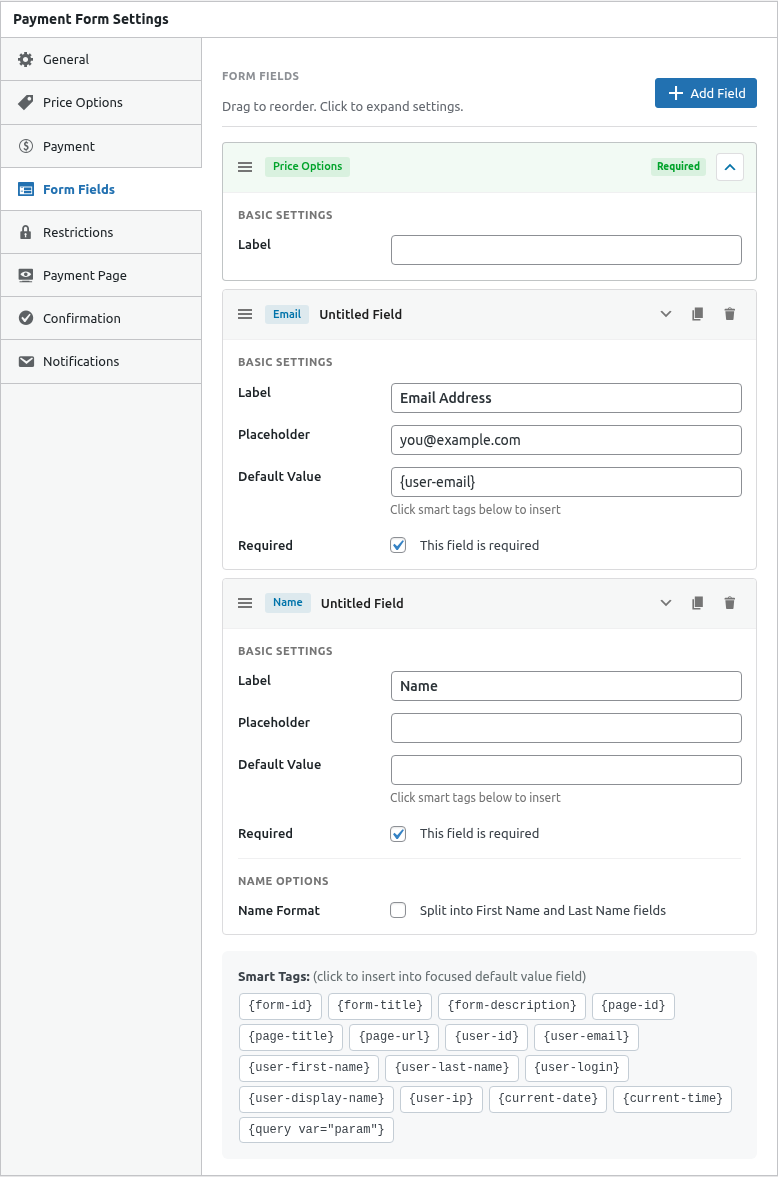Open the Notifications envelope icon

[28, 361]
